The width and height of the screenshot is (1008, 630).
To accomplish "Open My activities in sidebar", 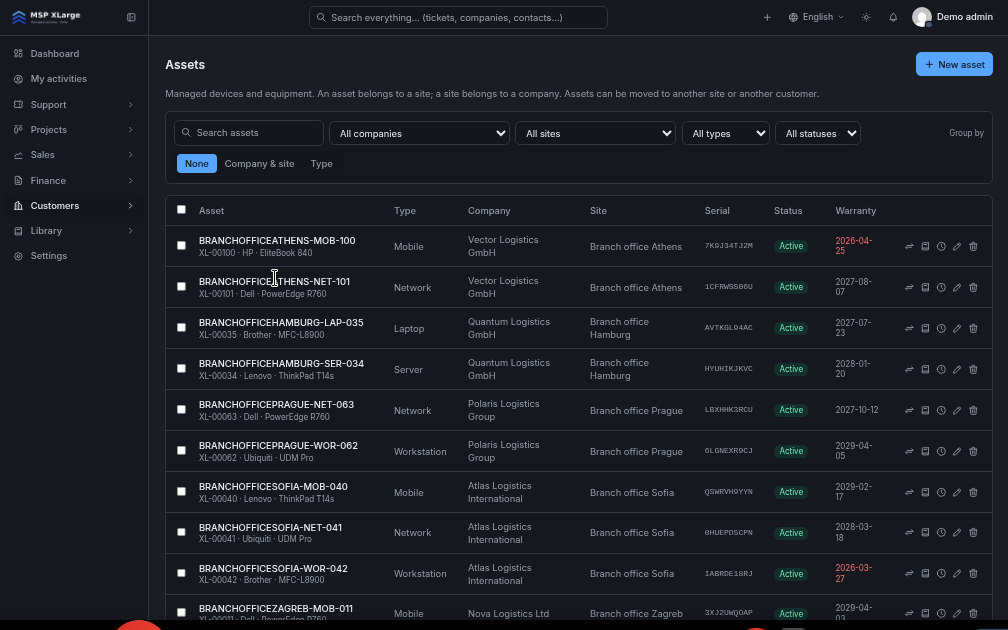I will point(74,78).
